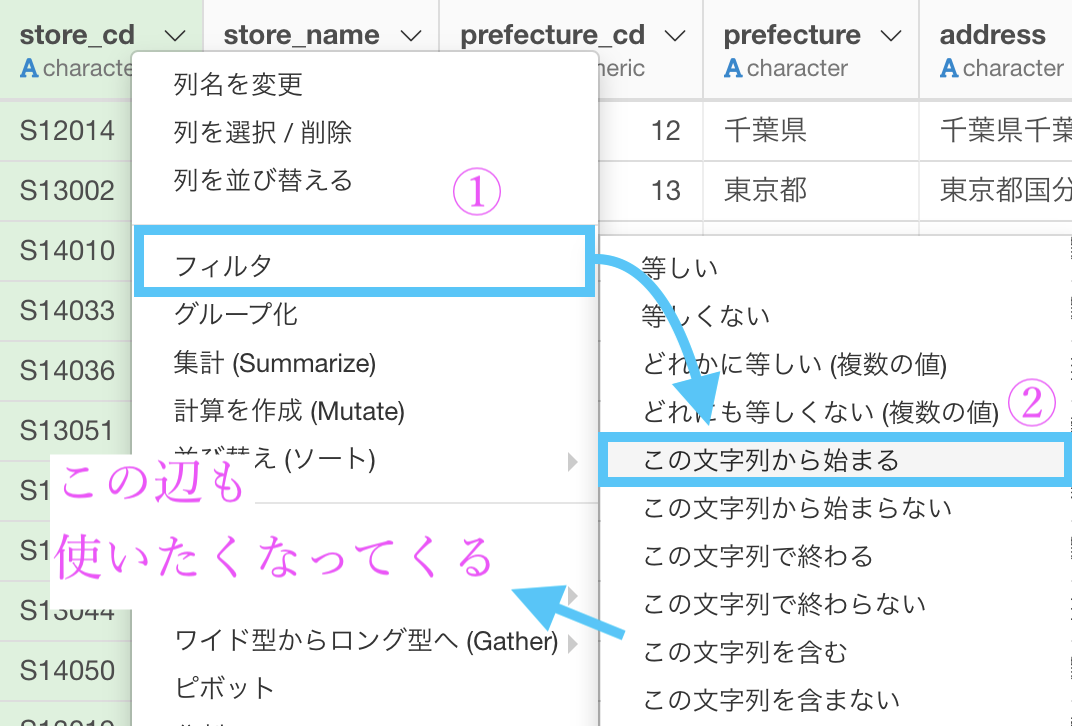Choose この文字列から始まる filter option
This screenshot has height=726, width=1072.
[770, 461]
